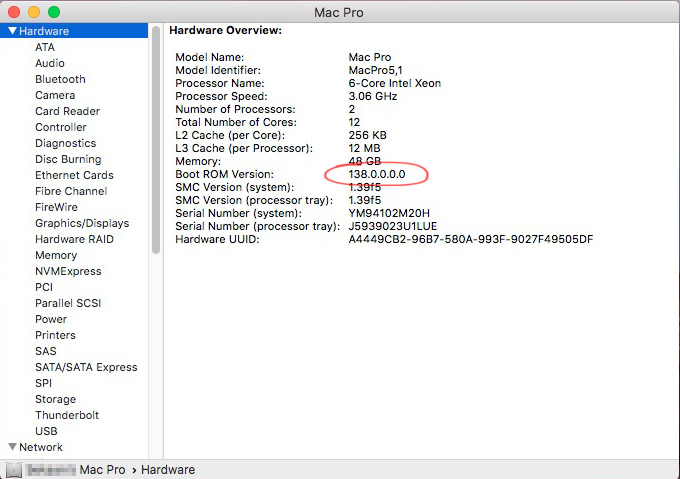Select SATA/SATA Express item
This screenshot has width=680, height=479.
point(86,367)
